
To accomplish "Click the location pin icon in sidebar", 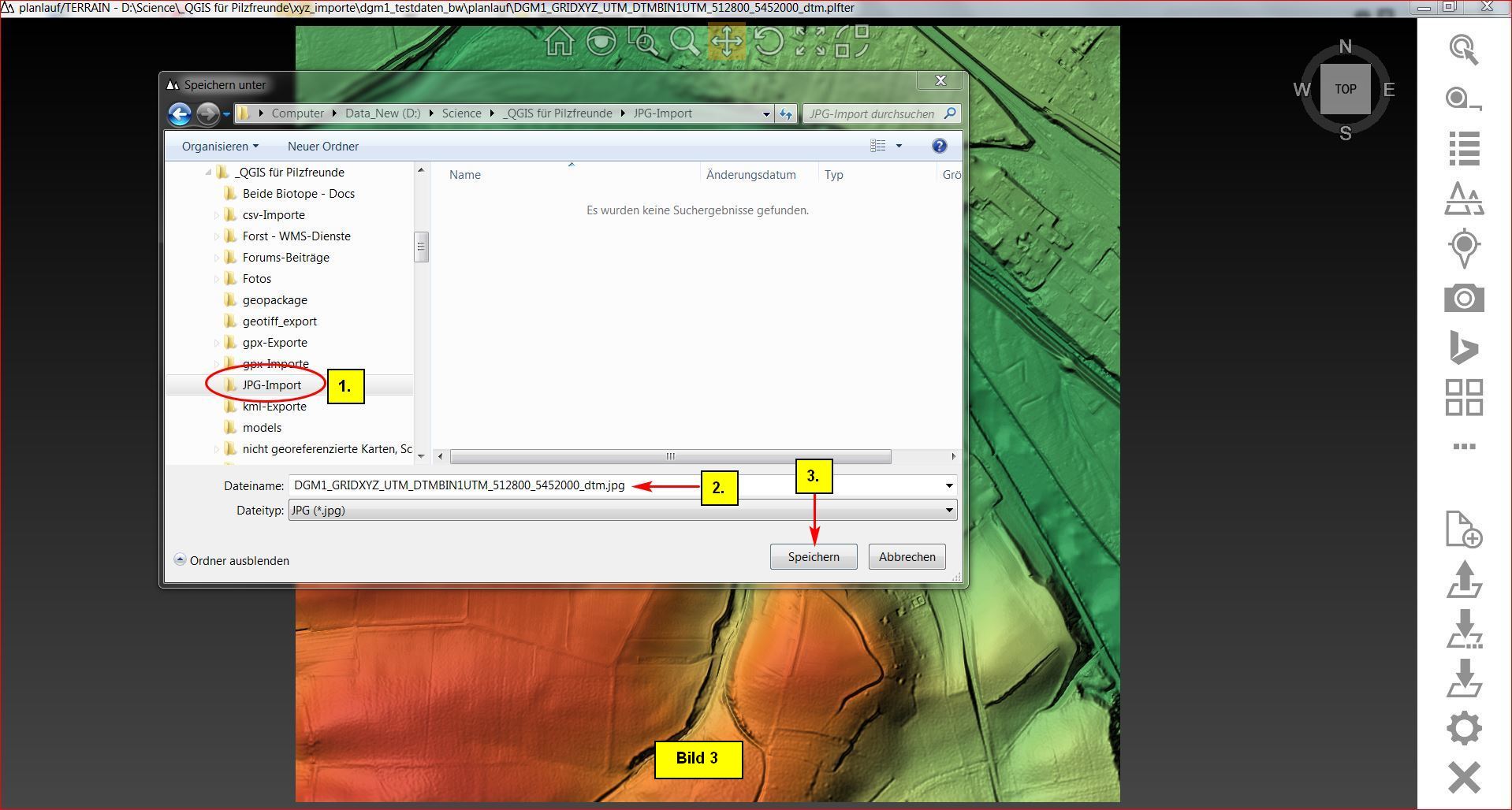I will tap(1464, 248).
